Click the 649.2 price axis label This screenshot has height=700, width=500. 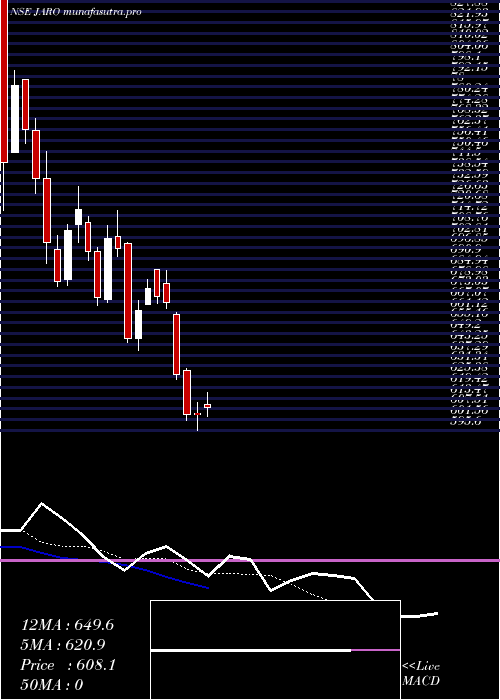467,325
